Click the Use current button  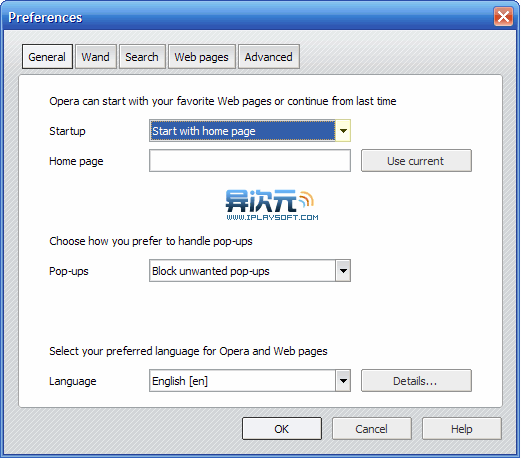coord(416,161)
